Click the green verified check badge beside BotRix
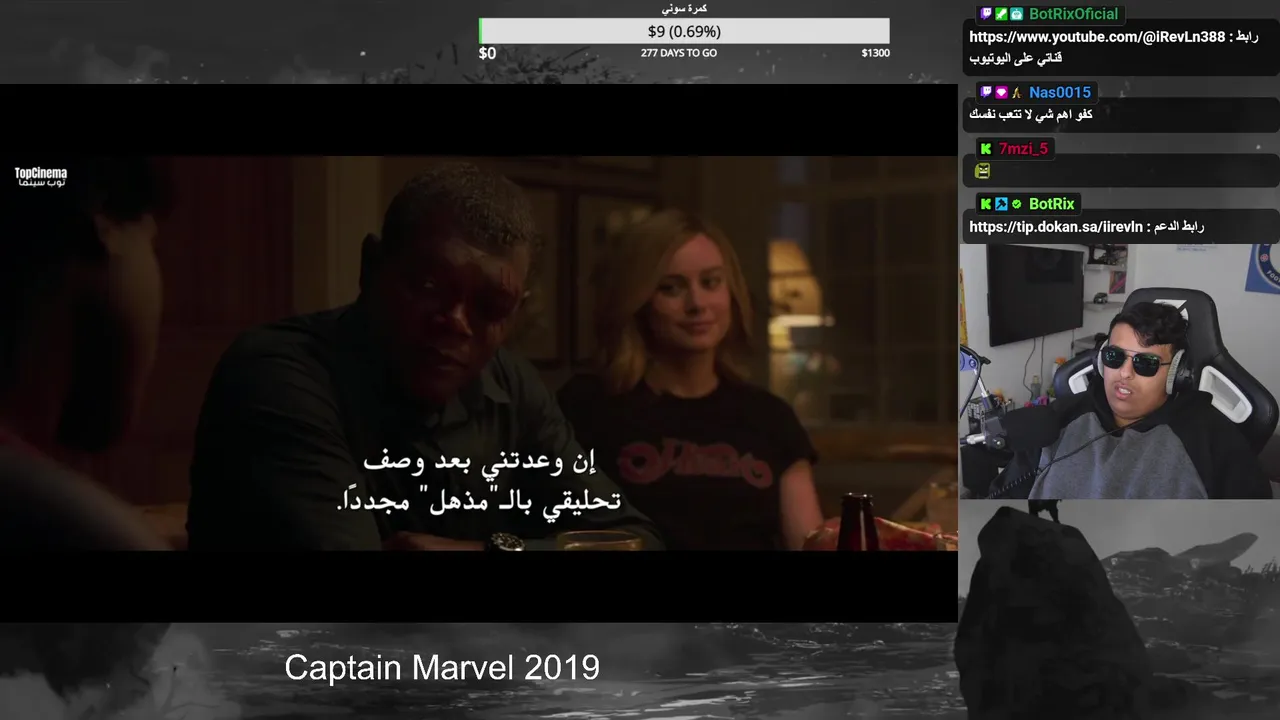This screenshot has width=1280, height=720. point(1016,204)
